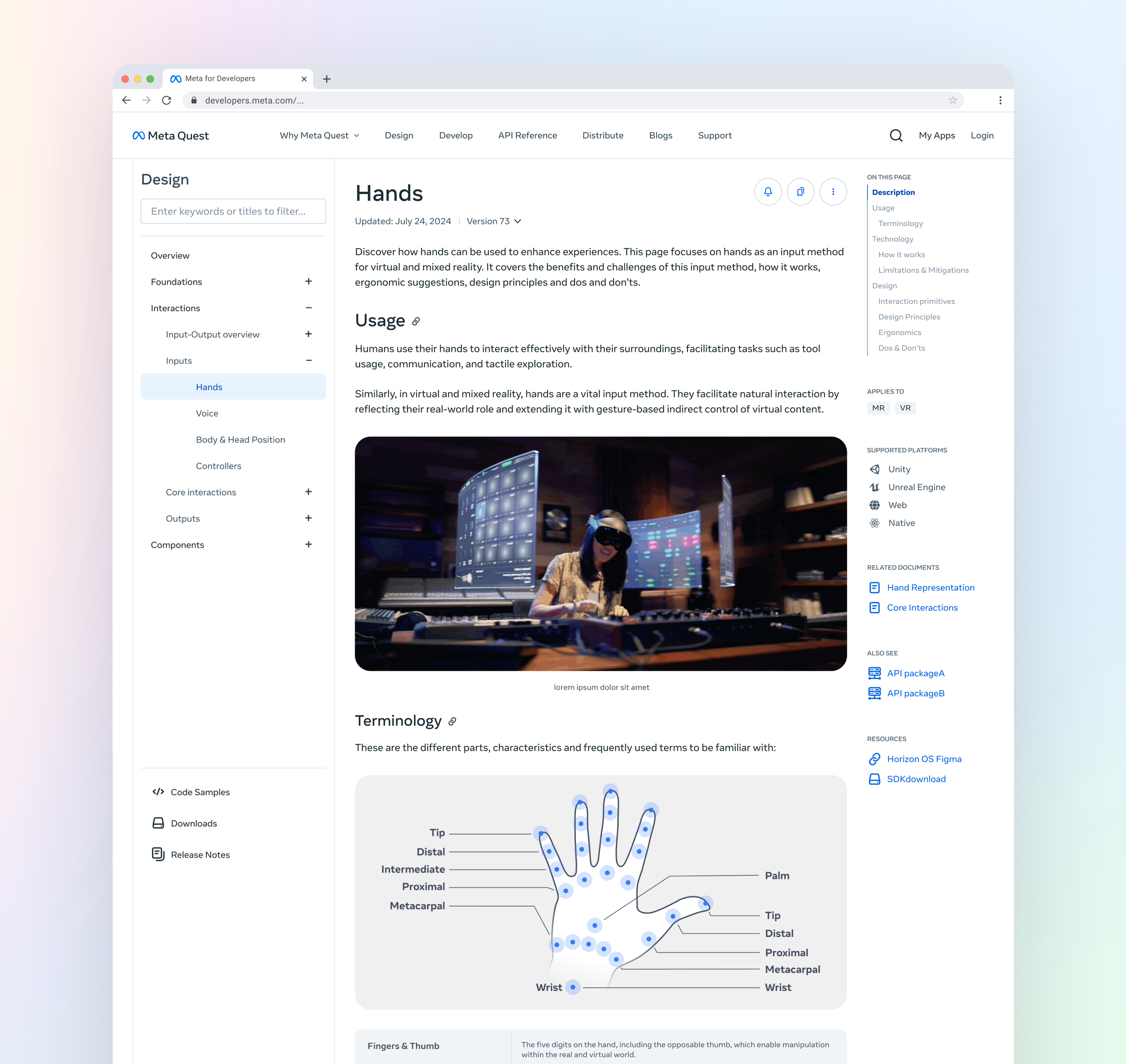Click the browser forward arrow
Screen dimensions: 1126x1064
[146, 100]
